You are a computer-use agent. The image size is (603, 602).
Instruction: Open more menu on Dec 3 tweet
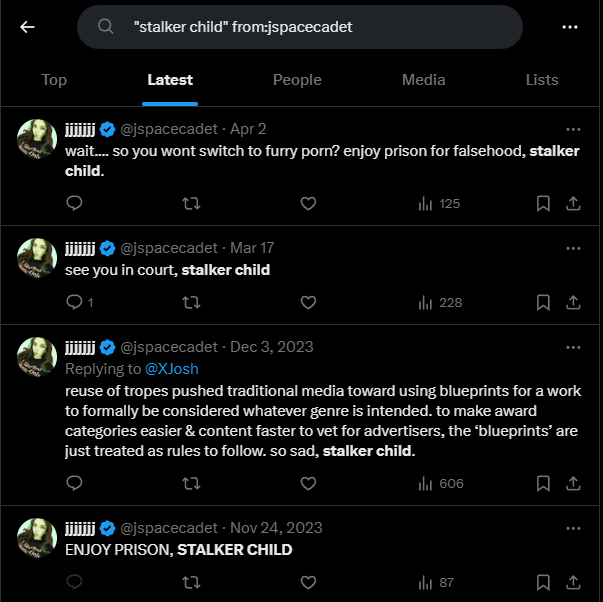[573, 347]
